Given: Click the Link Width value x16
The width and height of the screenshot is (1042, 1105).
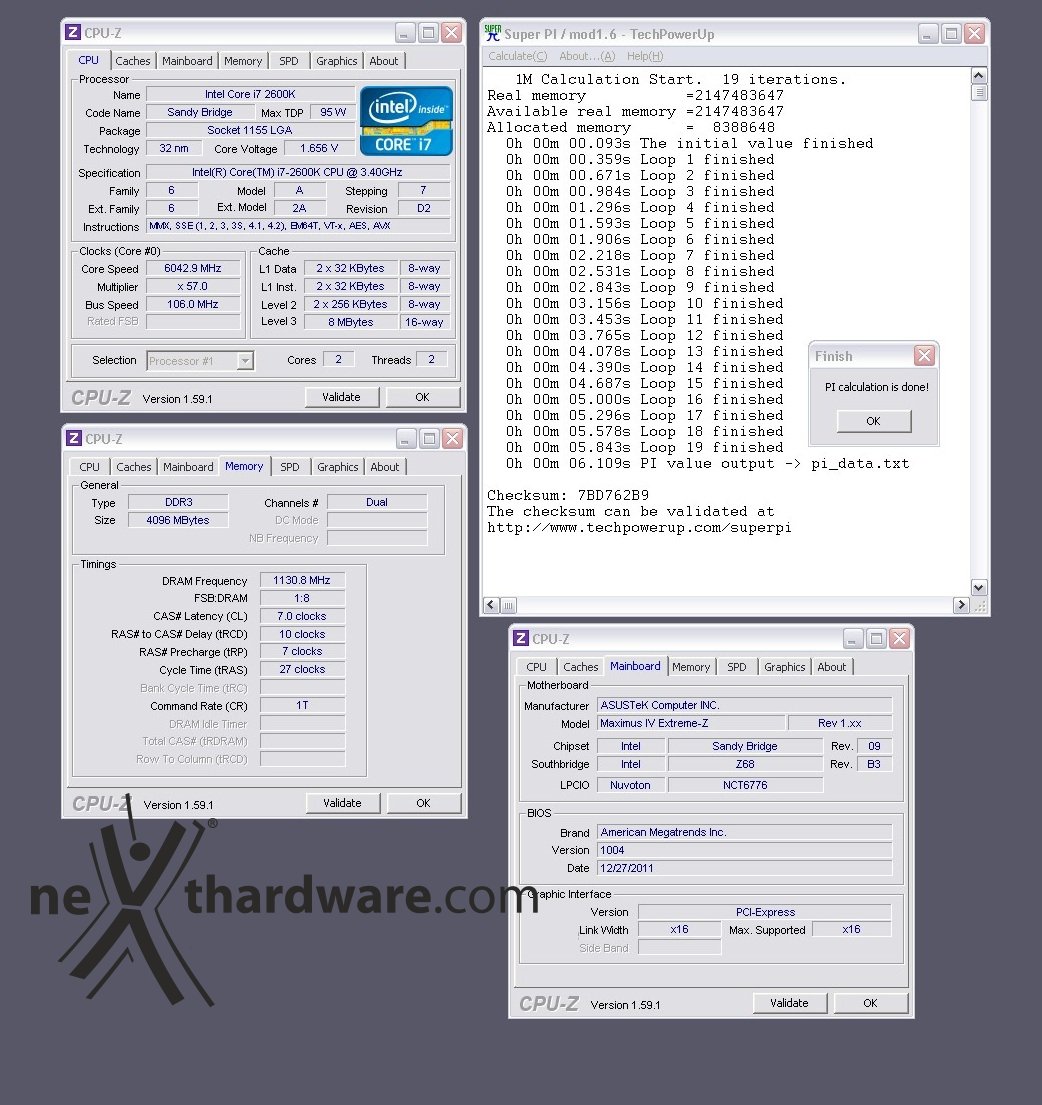Looking at the screenshot, I should [680, 930].
